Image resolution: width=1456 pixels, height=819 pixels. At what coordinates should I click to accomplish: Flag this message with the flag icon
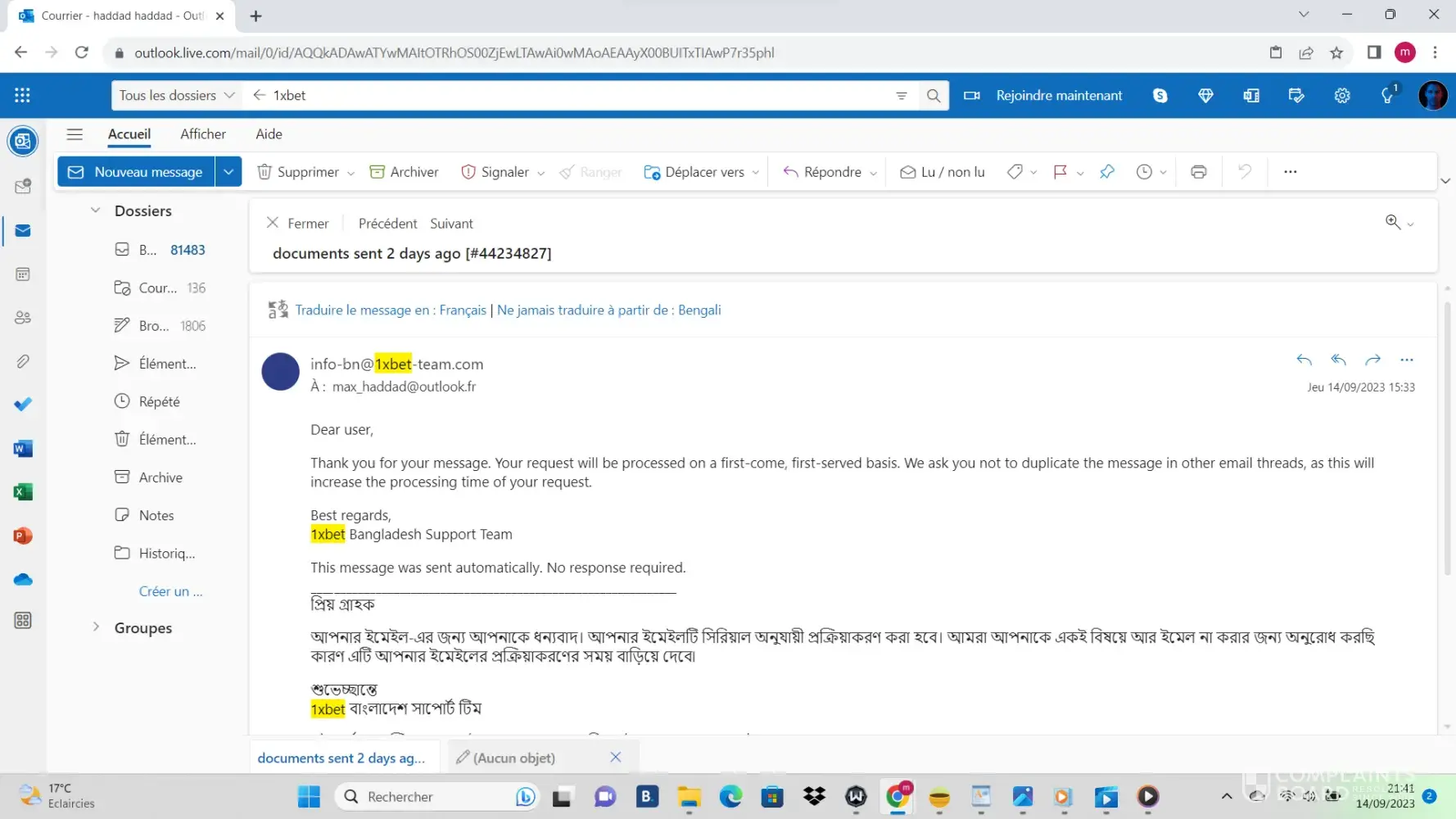[x=1060, y=172]
